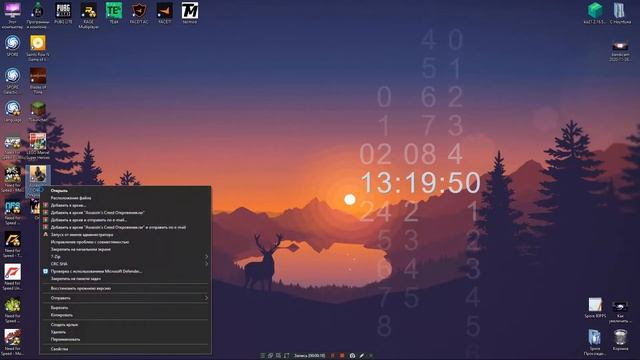Select the green TE desktop icon
This screenshot has width=640, height=360.
(x=114, y=13)
